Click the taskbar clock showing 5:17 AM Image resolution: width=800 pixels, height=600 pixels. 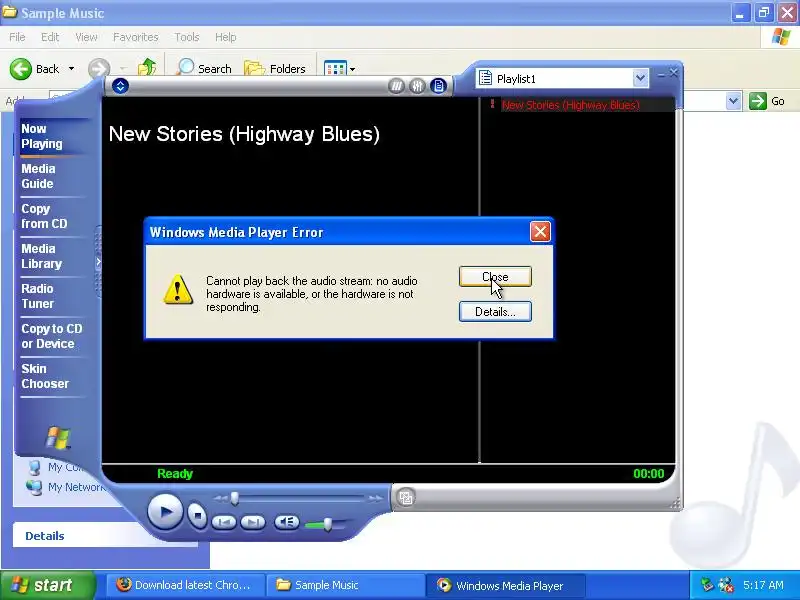point(763,585)
